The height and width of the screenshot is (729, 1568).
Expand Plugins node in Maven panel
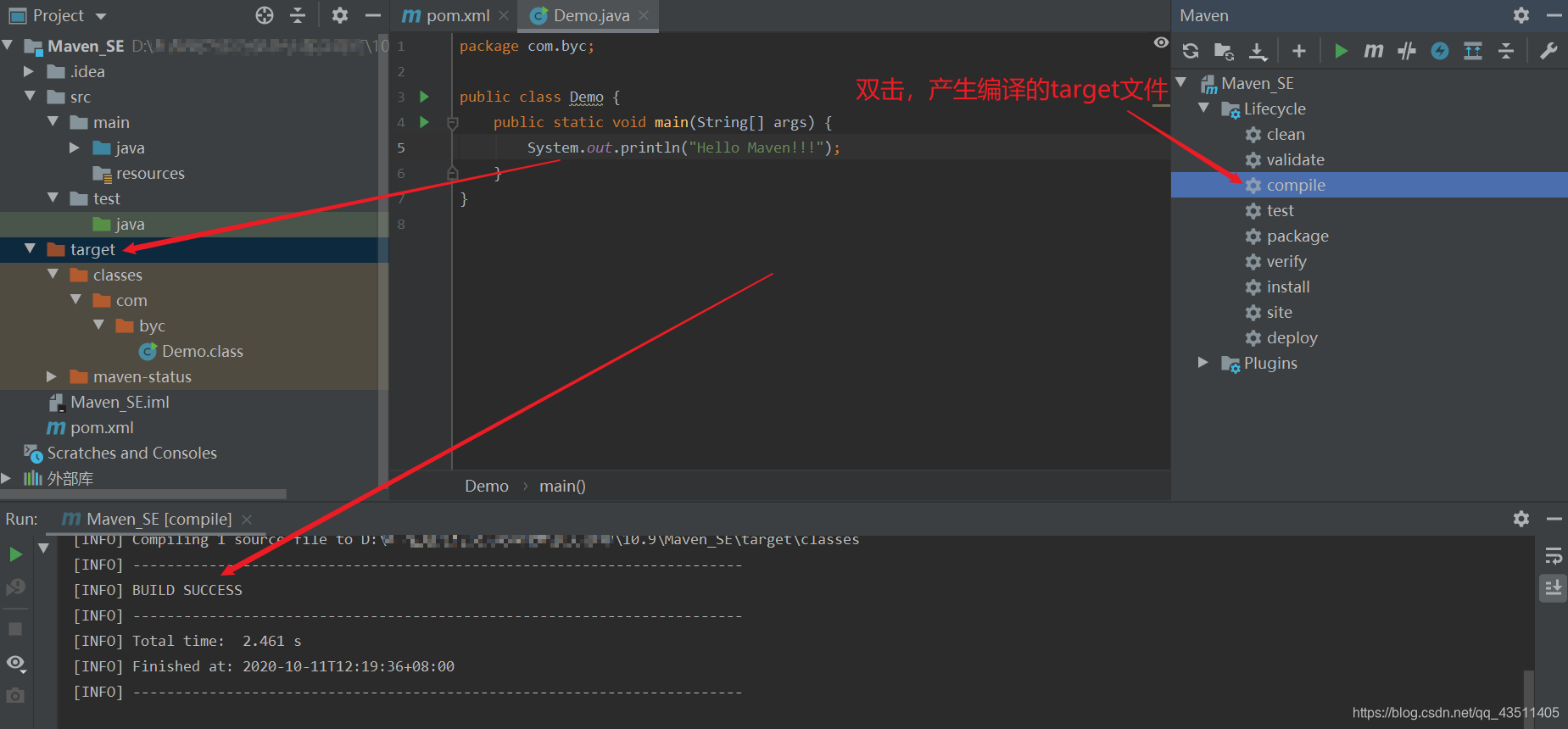[x=1203, y=362]
